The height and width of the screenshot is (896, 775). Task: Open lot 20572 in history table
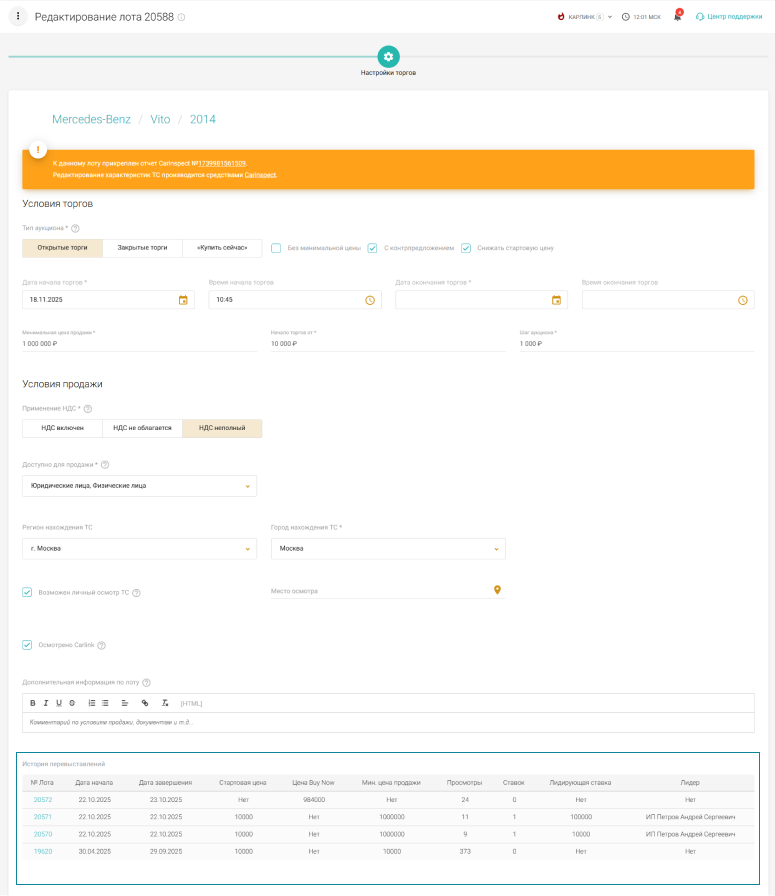point(43,800)
